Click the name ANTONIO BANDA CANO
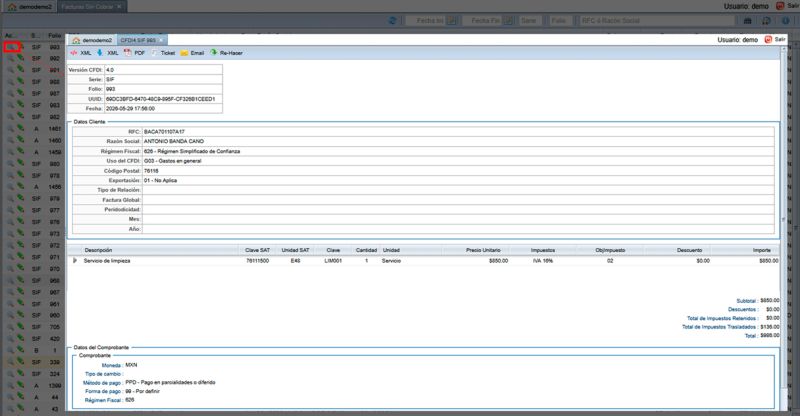 [173, 141]
